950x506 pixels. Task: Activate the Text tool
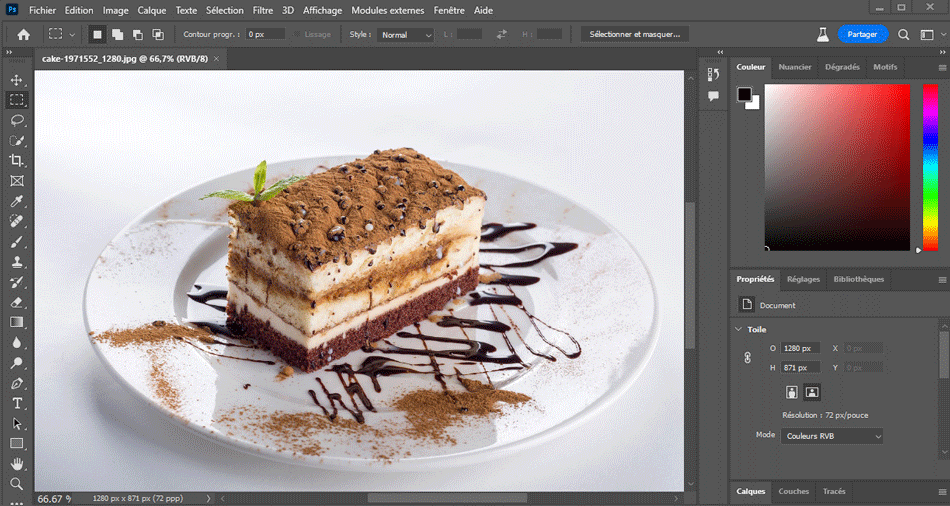pos(17,403)
